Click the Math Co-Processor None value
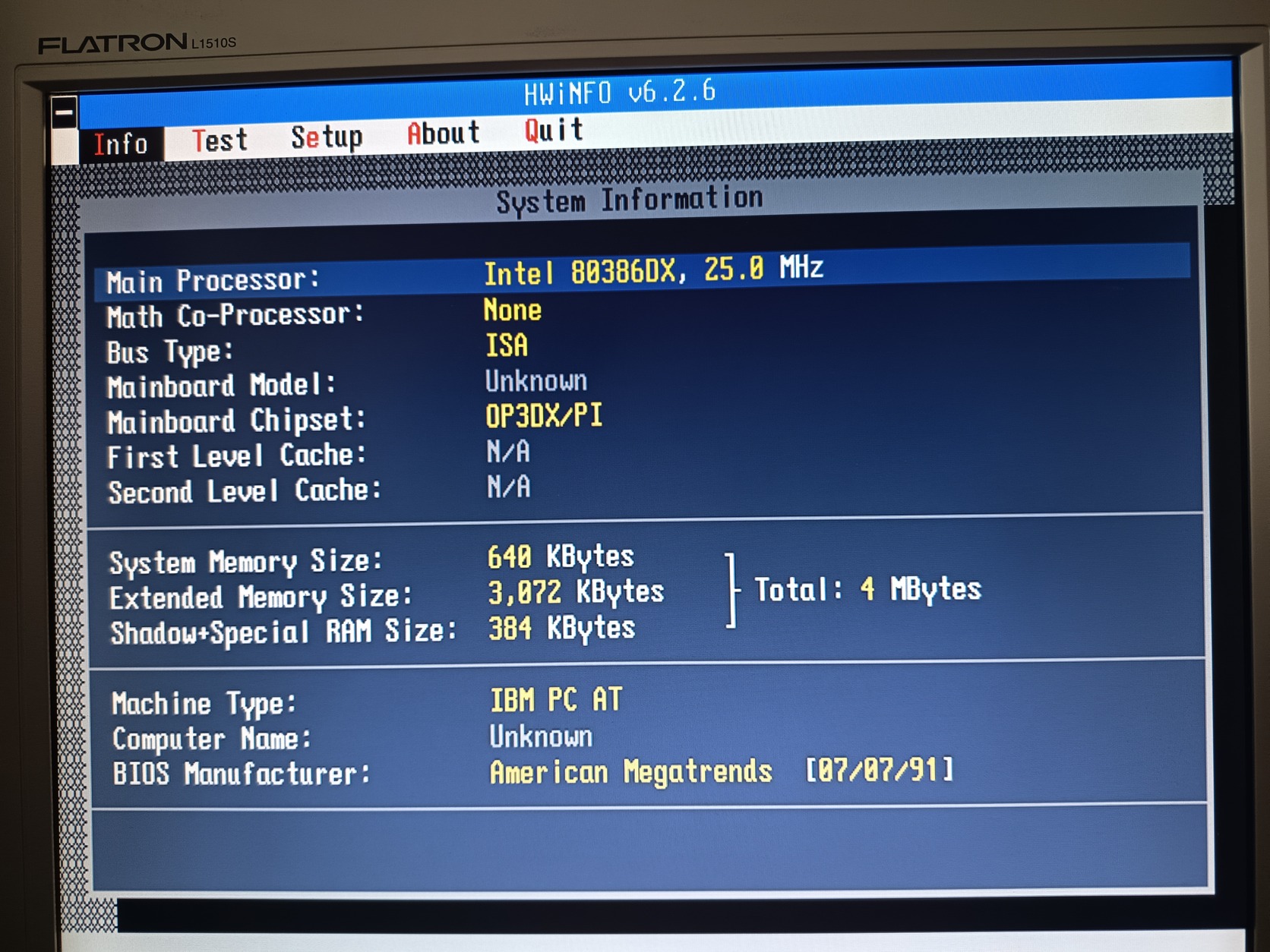Image resolution: width=1270 pixels, height=952 pixels. pos(513,311)
